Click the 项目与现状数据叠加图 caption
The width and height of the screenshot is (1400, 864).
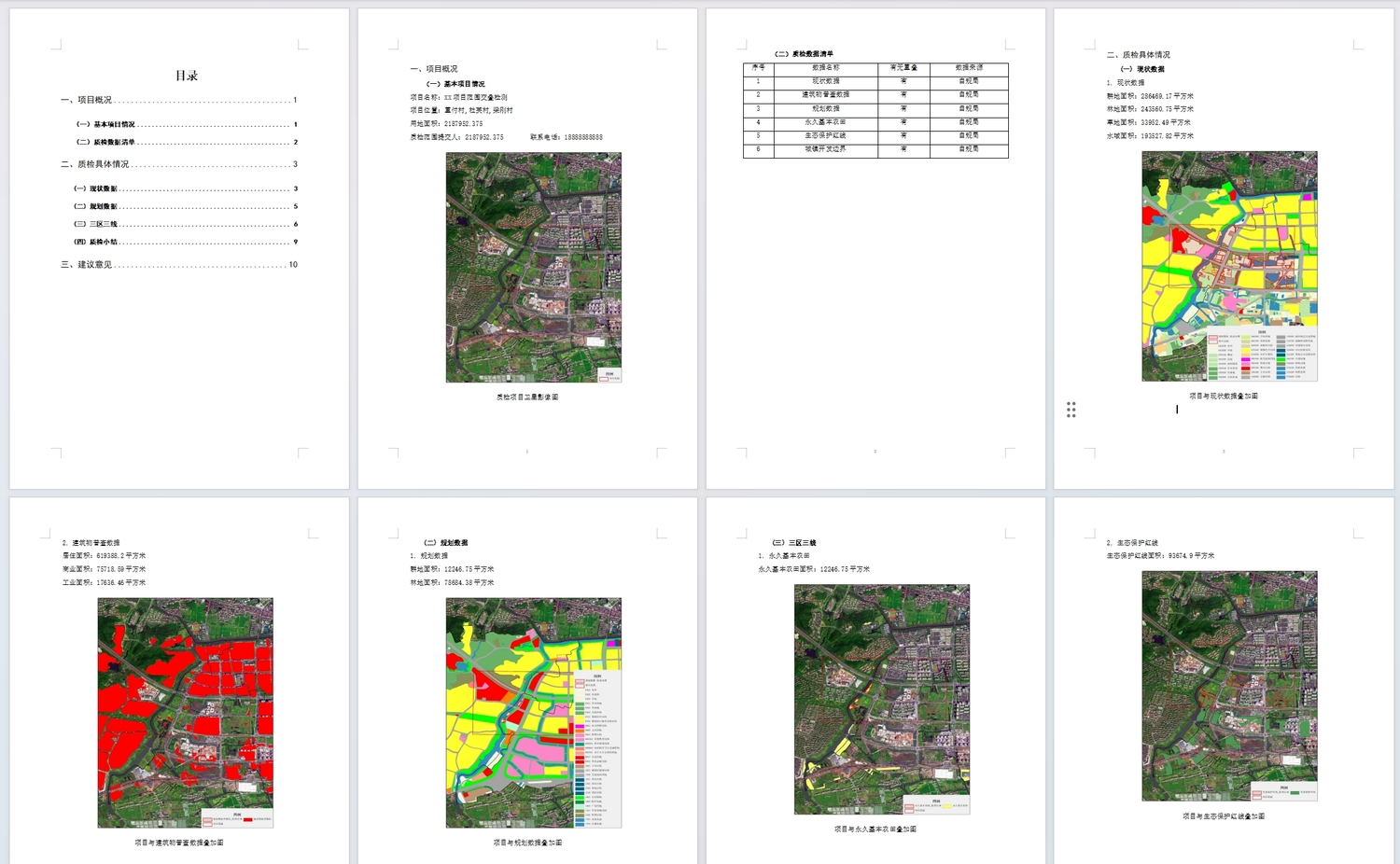pos(1224,396)
